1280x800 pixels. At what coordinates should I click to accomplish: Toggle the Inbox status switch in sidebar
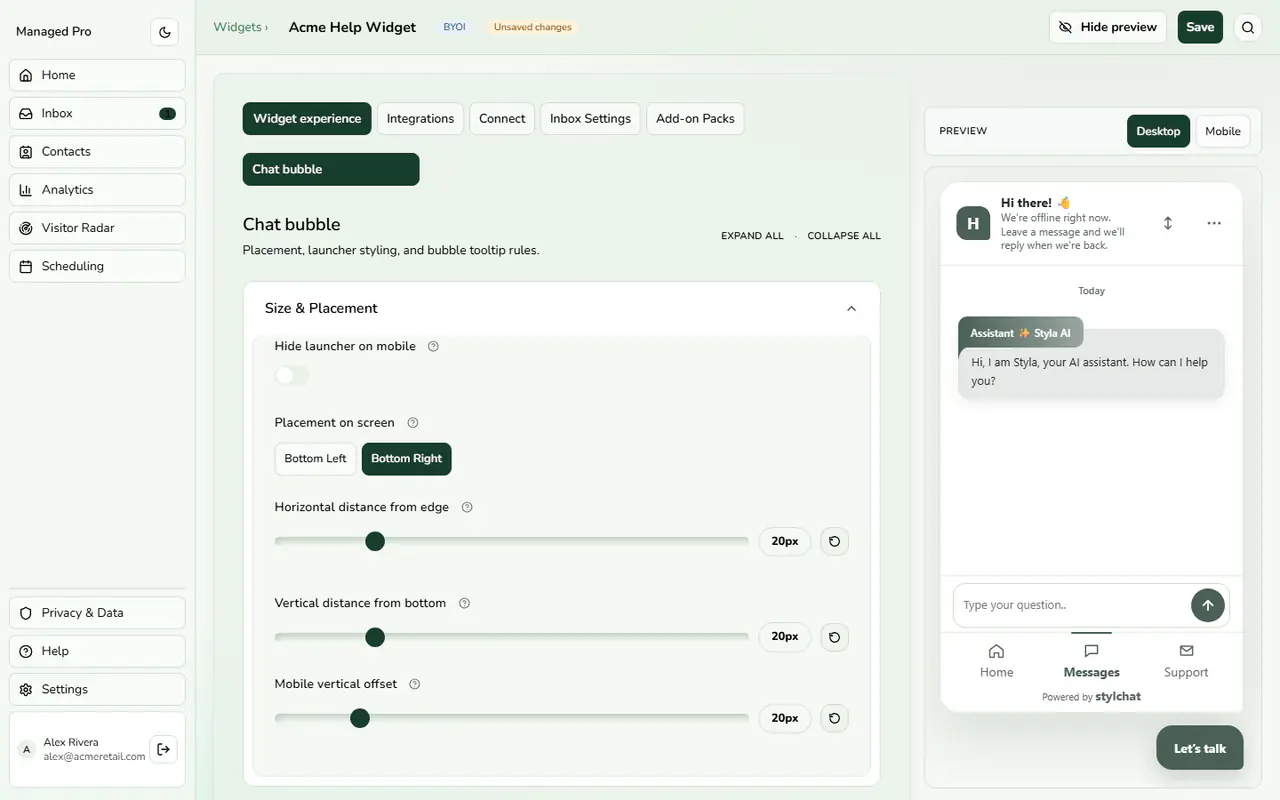[167, 114]
